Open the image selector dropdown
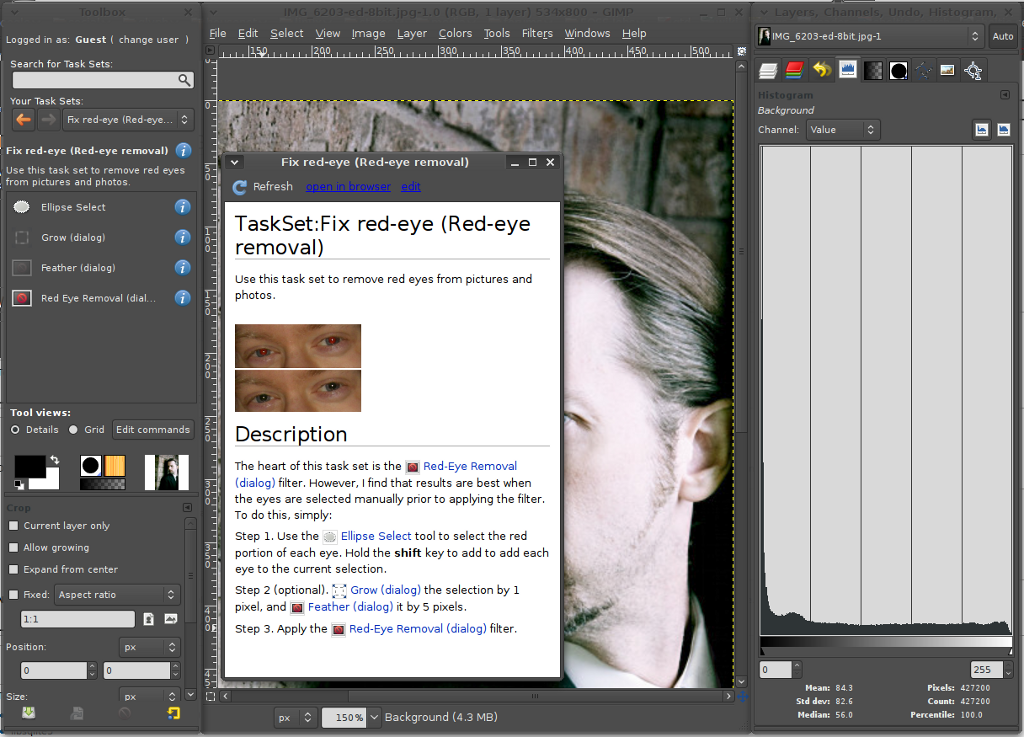Screen dimensions: 1024x737 (x=869, y=37)
